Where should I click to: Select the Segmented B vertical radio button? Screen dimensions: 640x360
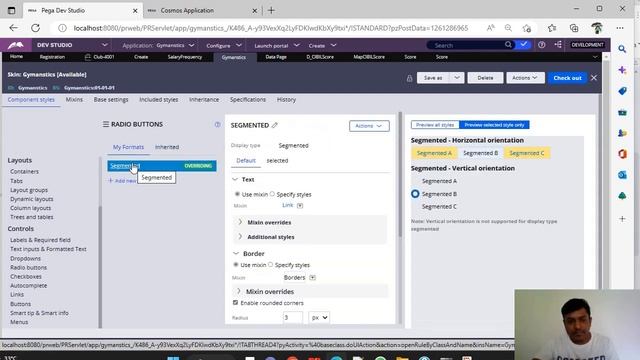pos(415,194)
